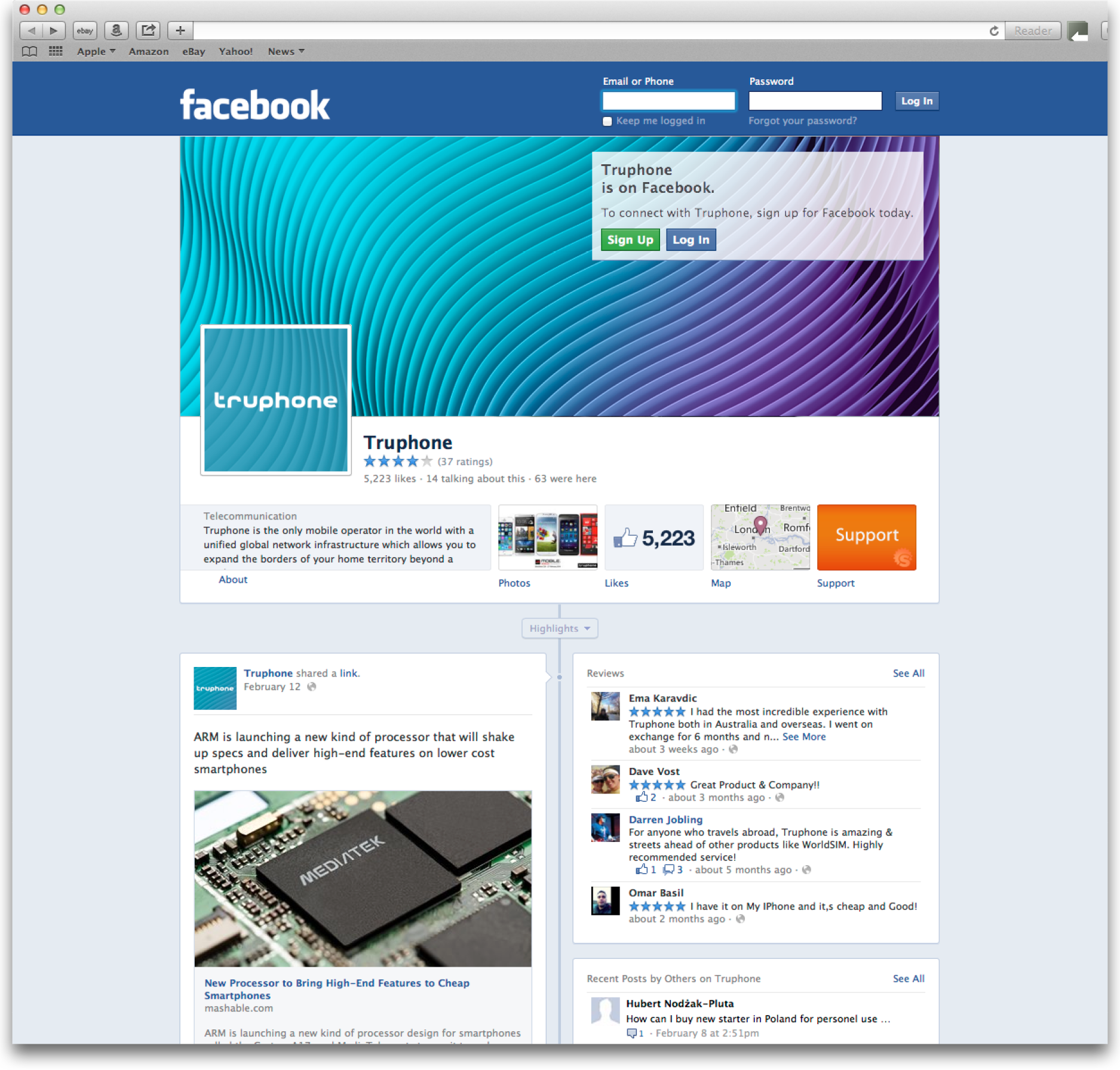Open the eBay toolbar button
This screenshot has width=1120, height=1070.
click(85, 30)
